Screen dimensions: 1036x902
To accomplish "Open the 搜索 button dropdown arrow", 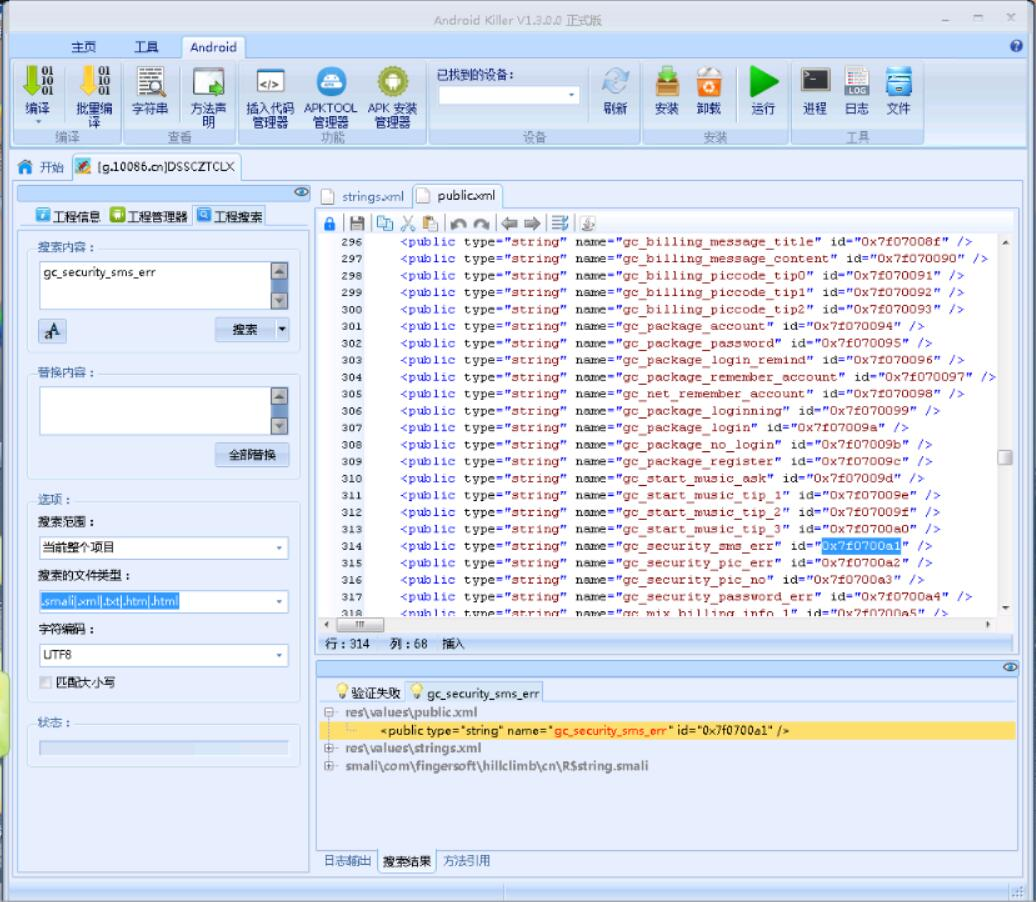I will [x=282, y=329].
